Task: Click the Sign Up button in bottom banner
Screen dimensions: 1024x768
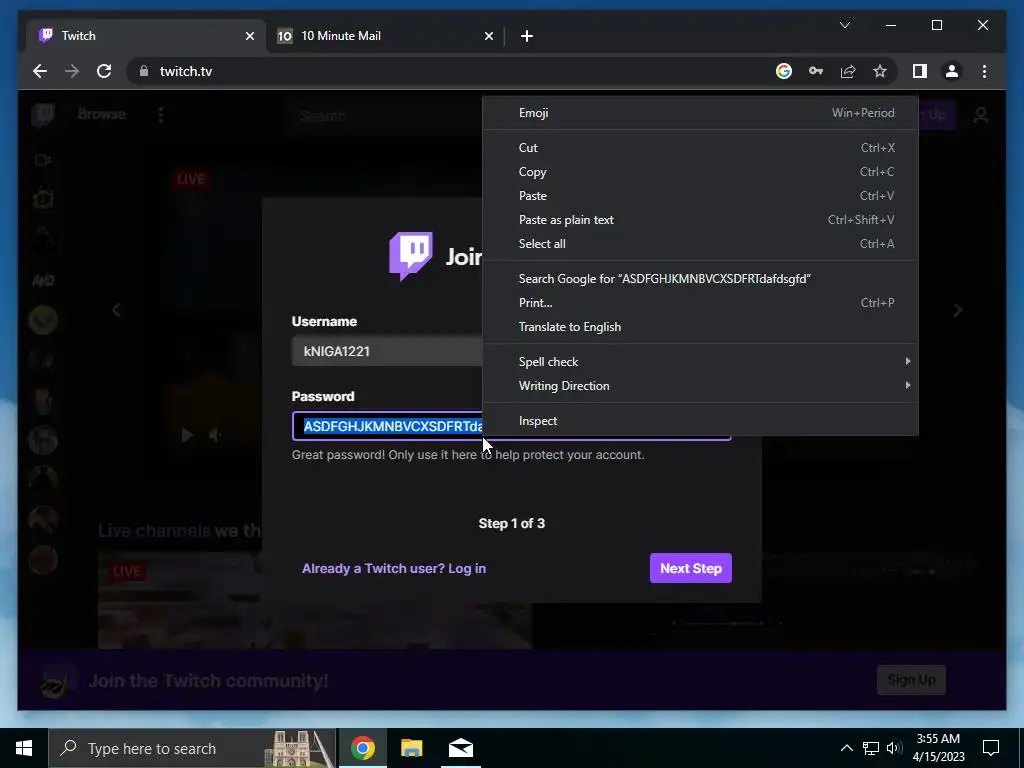Action: tap(911, 680)
